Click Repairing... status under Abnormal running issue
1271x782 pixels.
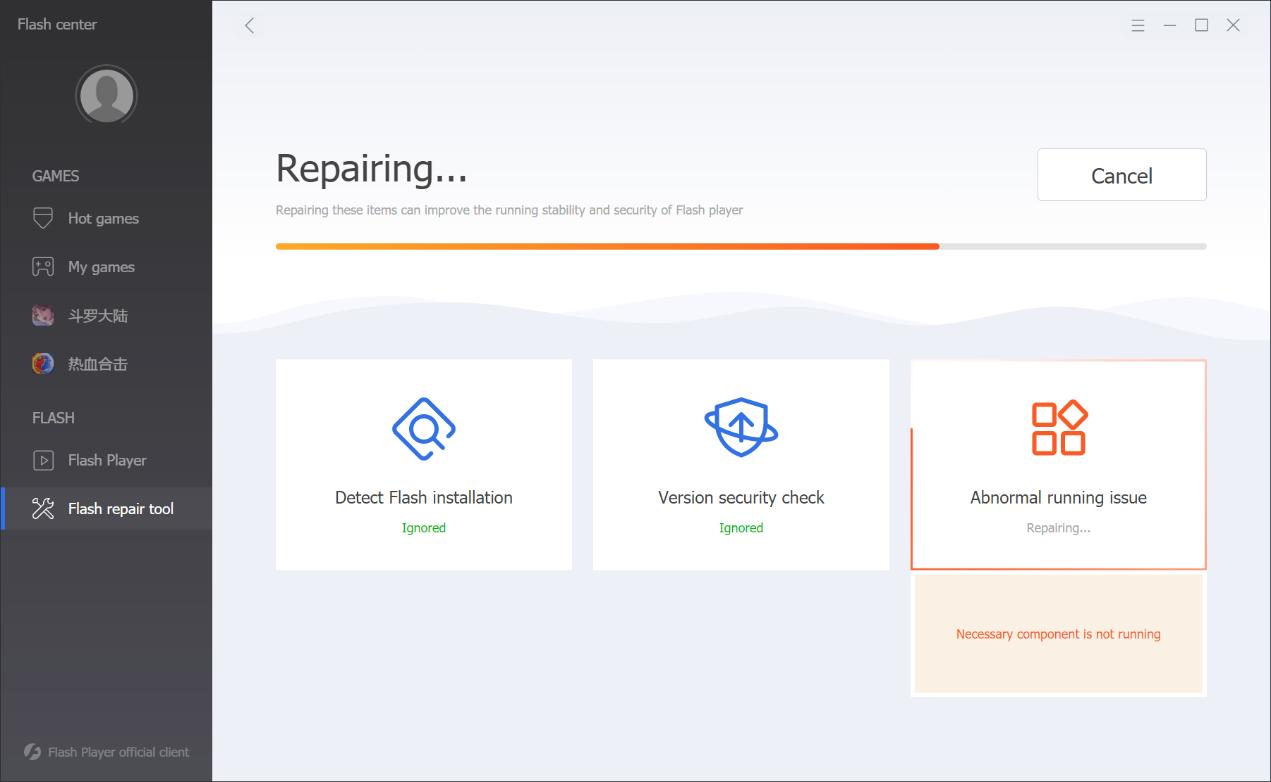[1058, 528]
